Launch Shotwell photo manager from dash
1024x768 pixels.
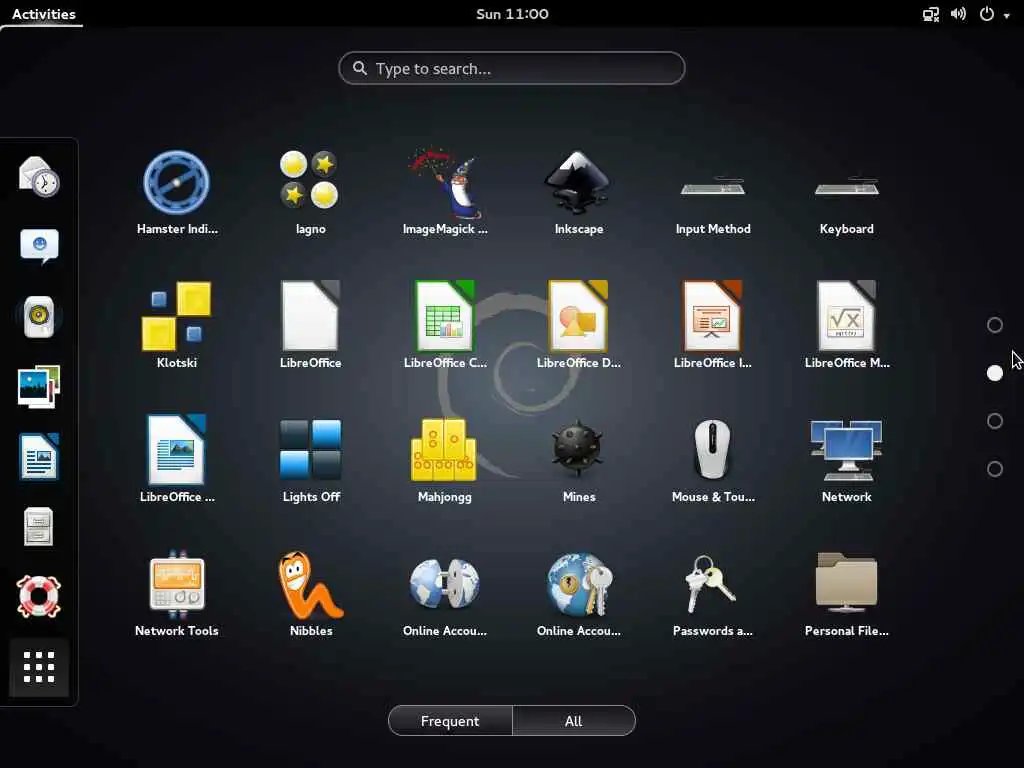click(x=39, y=387)
